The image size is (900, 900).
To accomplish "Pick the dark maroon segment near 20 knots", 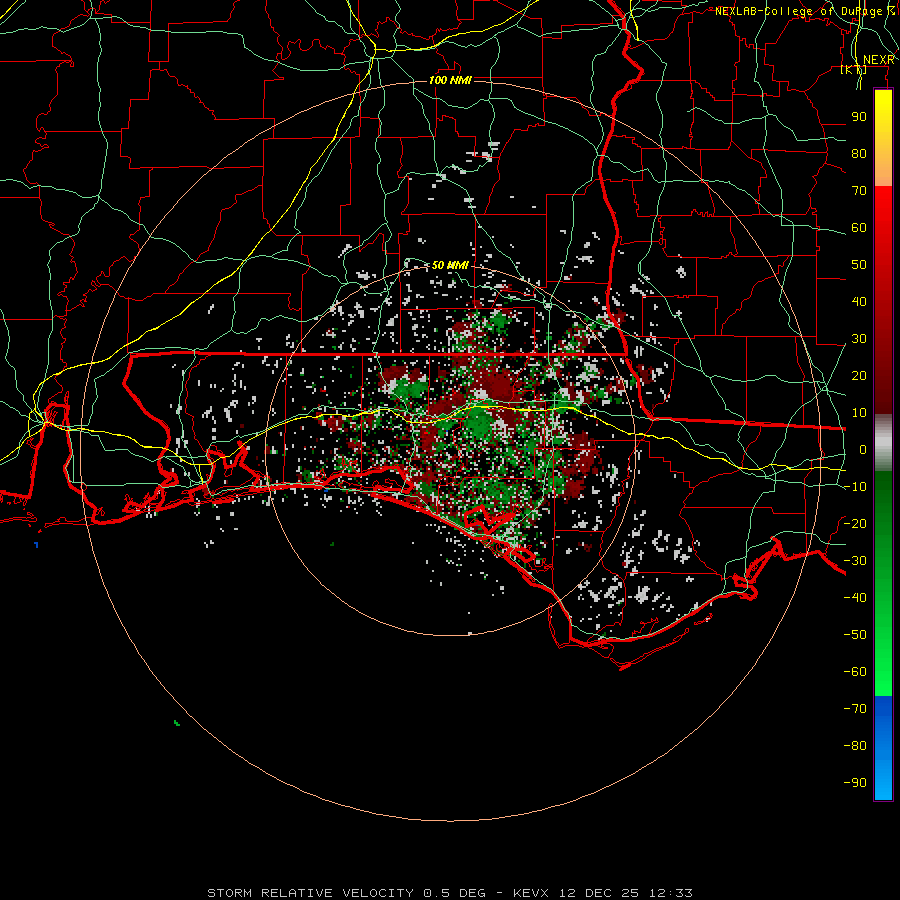I will pyautogui.click(x=883, y=376).
